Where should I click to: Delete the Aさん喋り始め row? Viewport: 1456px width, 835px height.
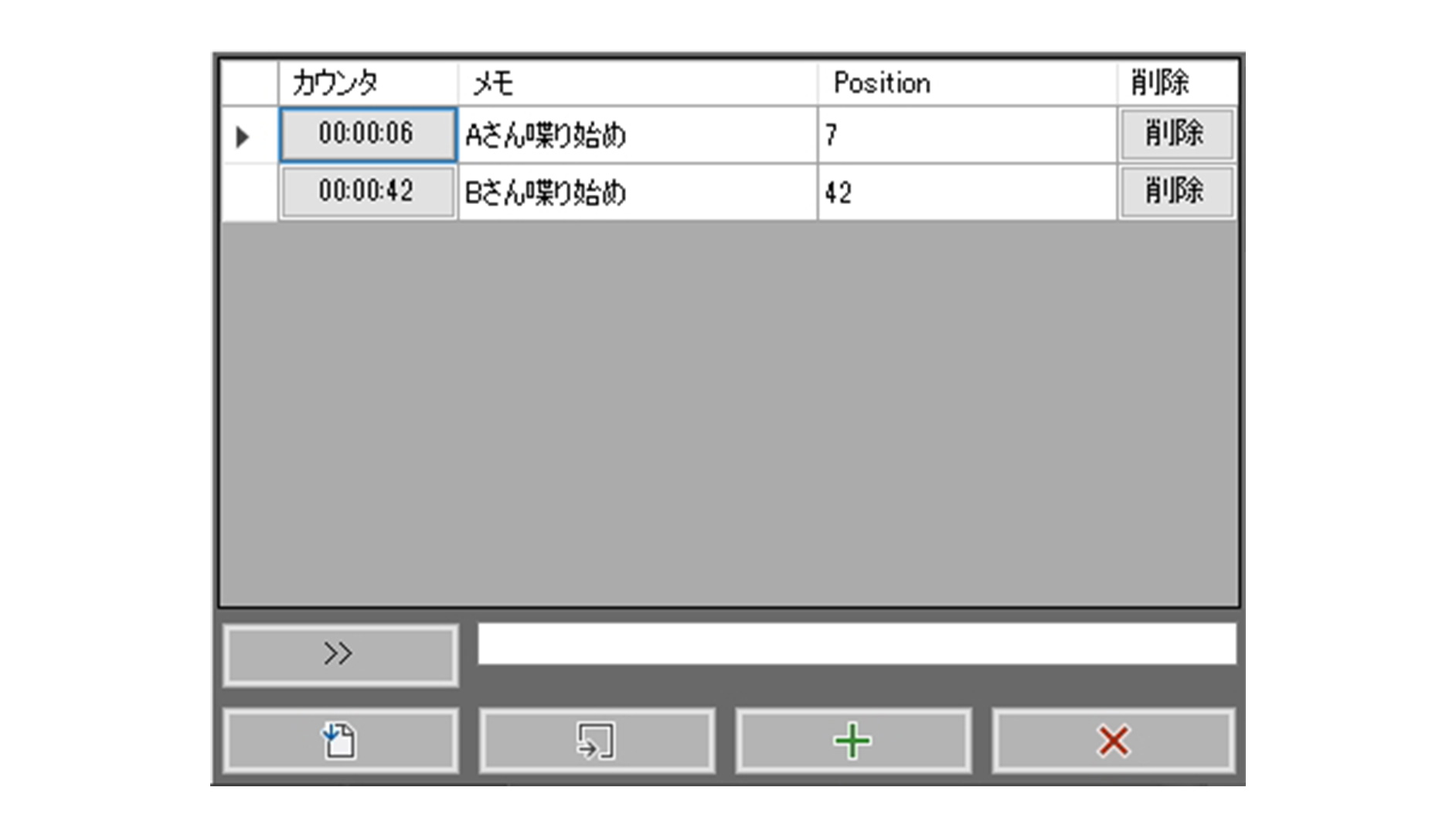click(1176, 135)
